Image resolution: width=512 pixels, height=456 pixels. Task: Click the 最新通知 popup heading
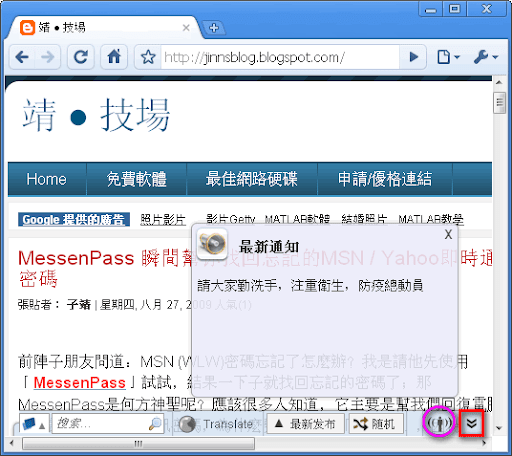[x=269, y=247]
